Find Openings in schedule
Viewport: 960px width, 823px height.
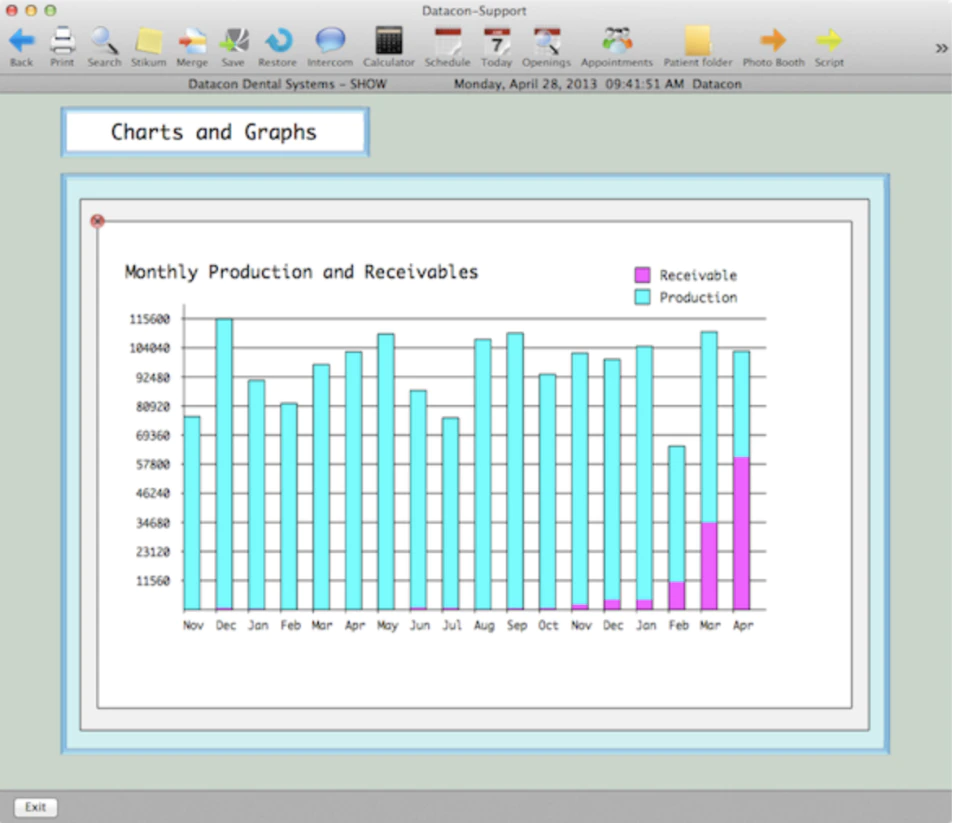click(x=546, y=40)
